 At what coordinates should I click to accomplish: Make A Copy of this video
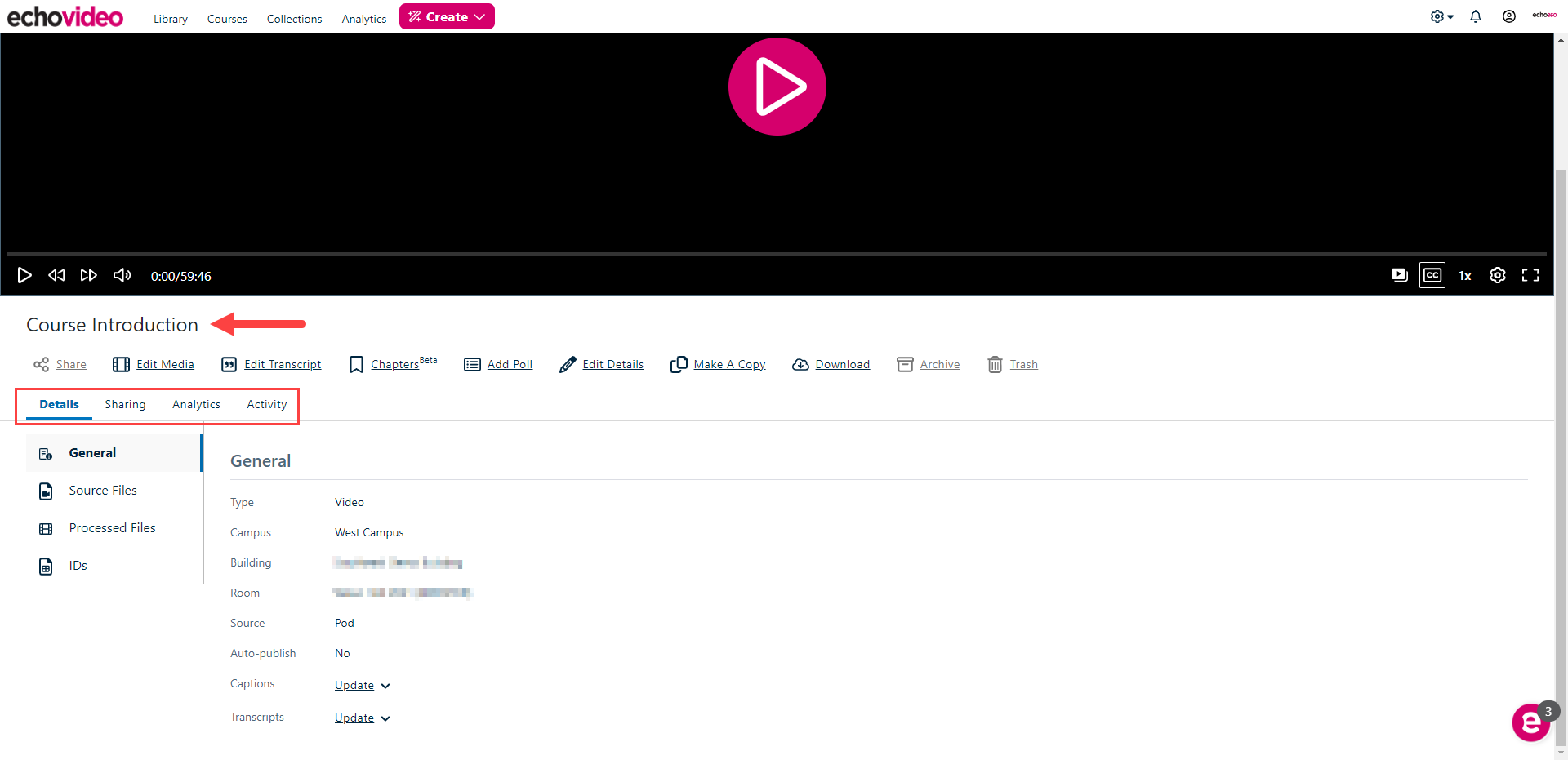(x=728, y=364)
